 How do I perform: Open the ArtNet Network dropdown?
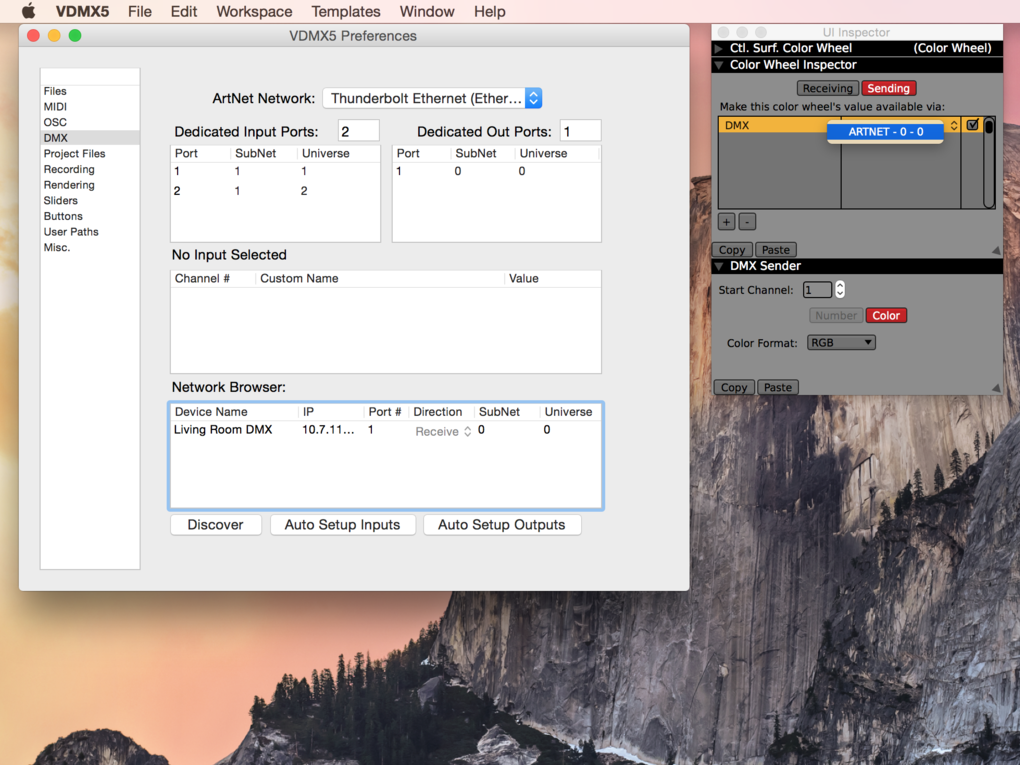pos(432,98)
